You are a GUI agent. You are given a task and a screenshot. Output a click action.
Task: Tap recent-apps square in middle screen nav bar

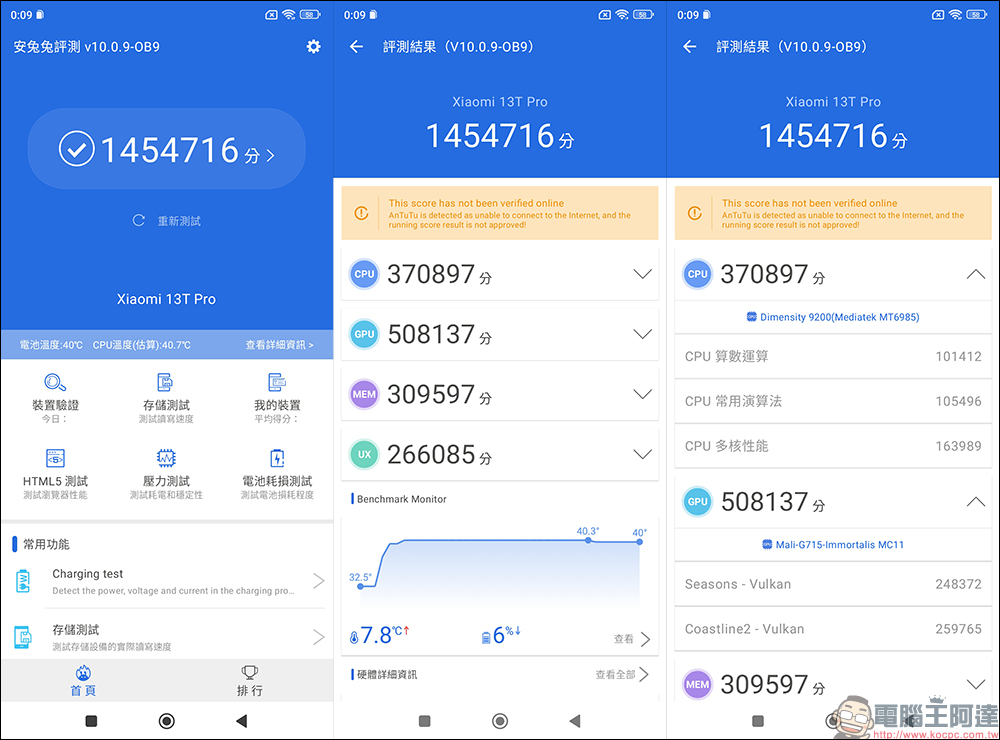point(425,721)
